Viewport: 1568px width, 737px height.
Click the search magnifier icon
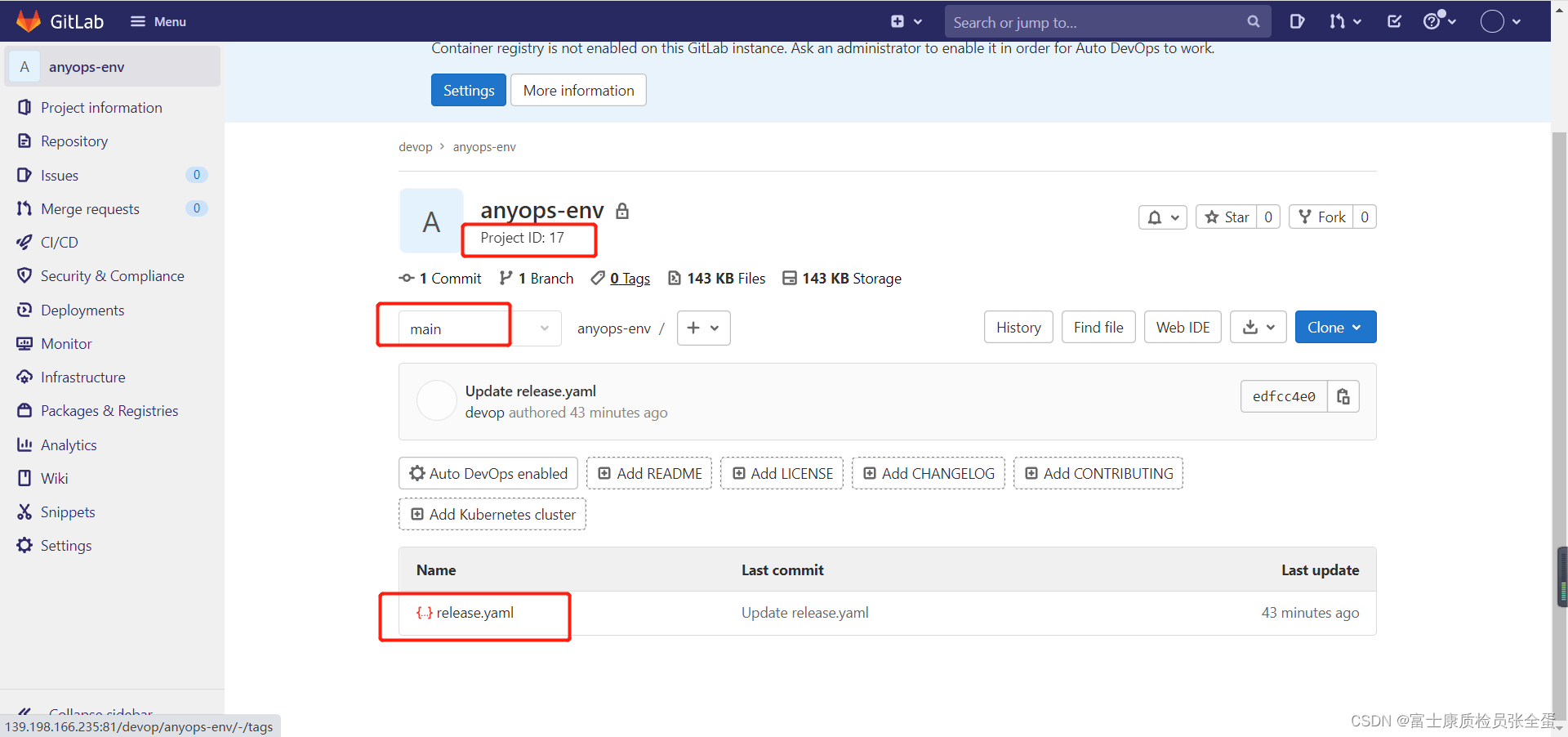click(x=1254, y=22)
